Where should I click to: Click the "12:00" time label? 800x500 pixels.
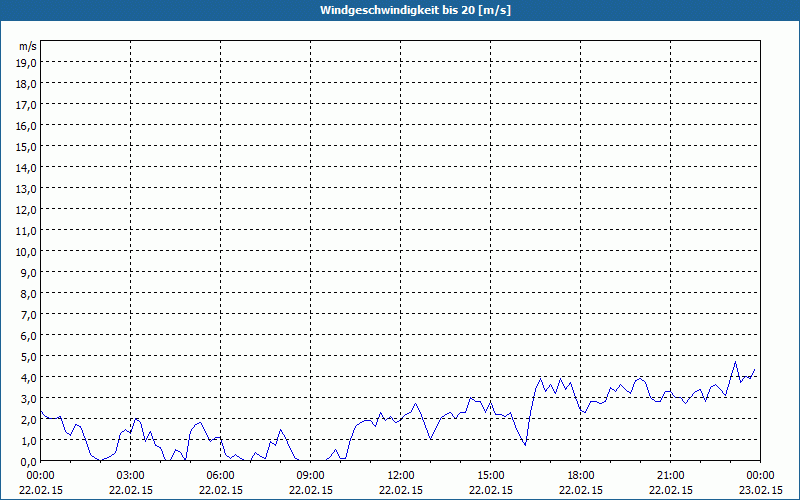[x=401, y=476]
